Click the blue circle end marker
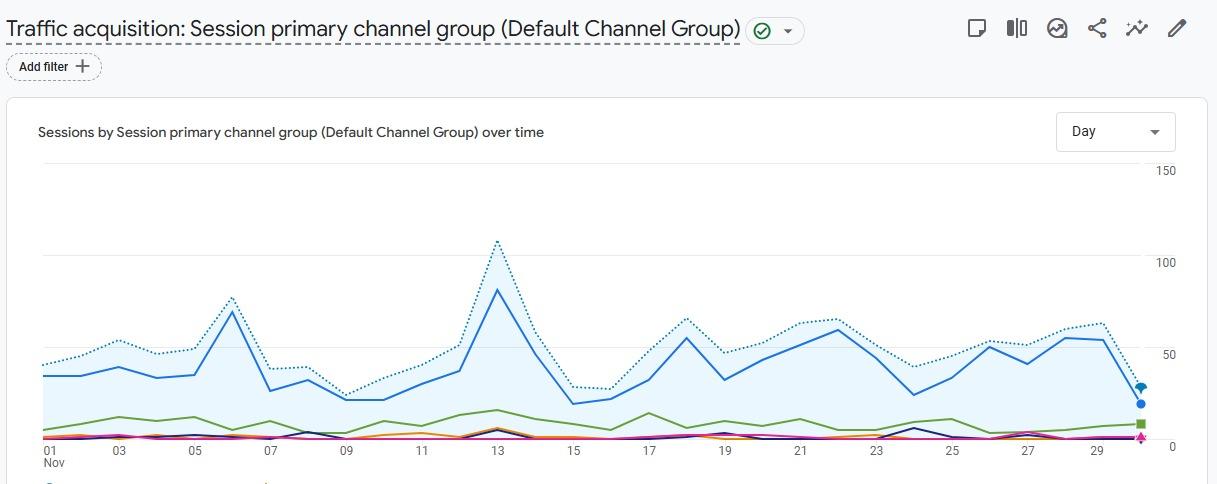This screenshot has width=1217, height=484. 1141,404
